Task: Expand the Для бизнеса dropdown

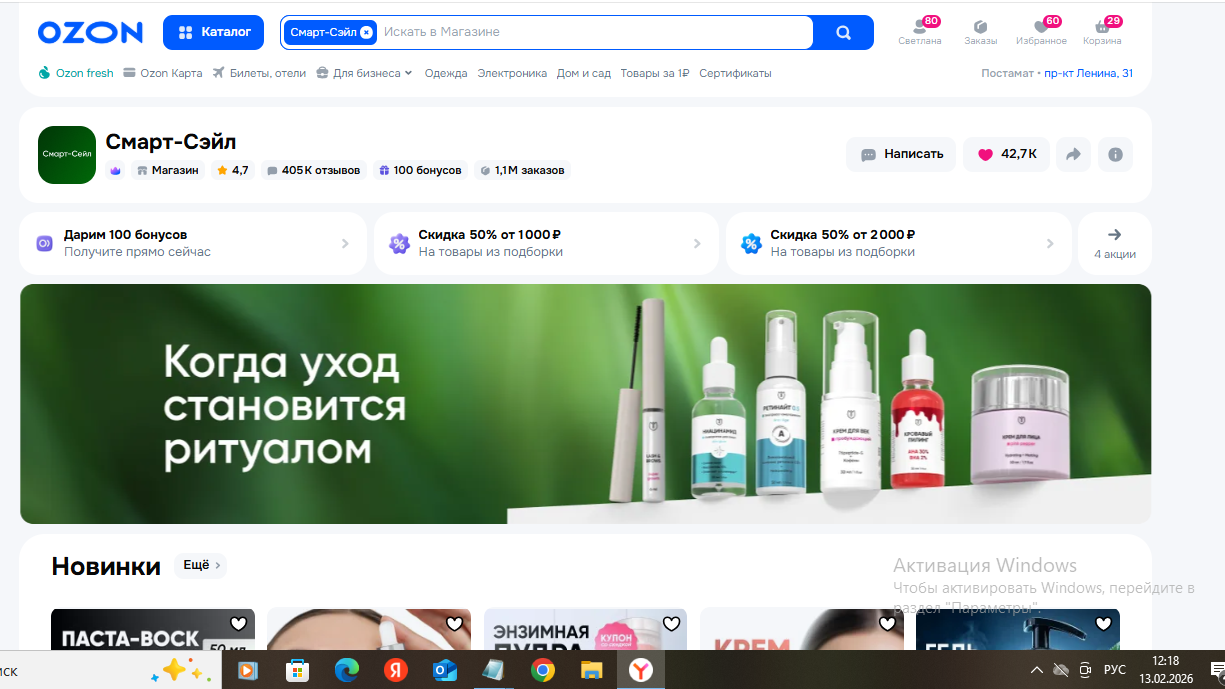Action: pyautogui.click(x=364, y=73)
